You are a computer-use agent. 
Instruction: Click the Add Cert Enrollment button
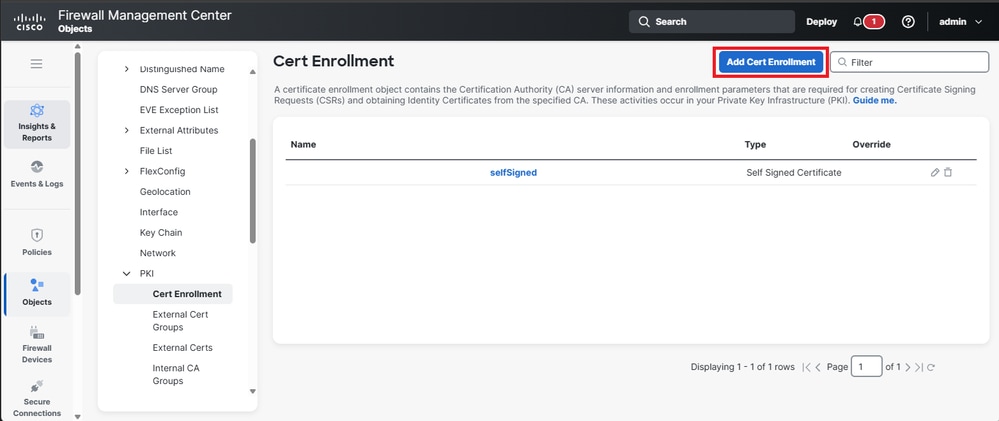tap(770, 62)
